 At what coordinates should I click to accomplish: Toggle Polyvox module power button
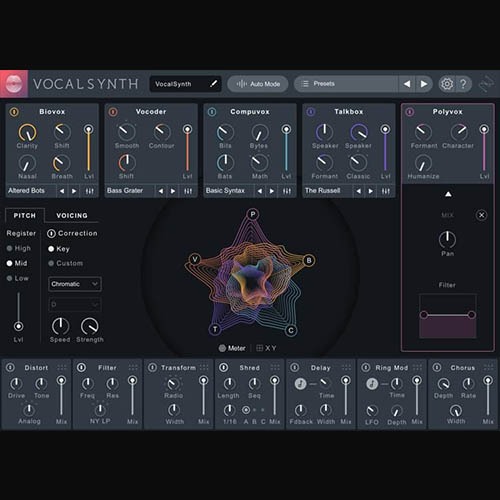(x=410, y=112)
